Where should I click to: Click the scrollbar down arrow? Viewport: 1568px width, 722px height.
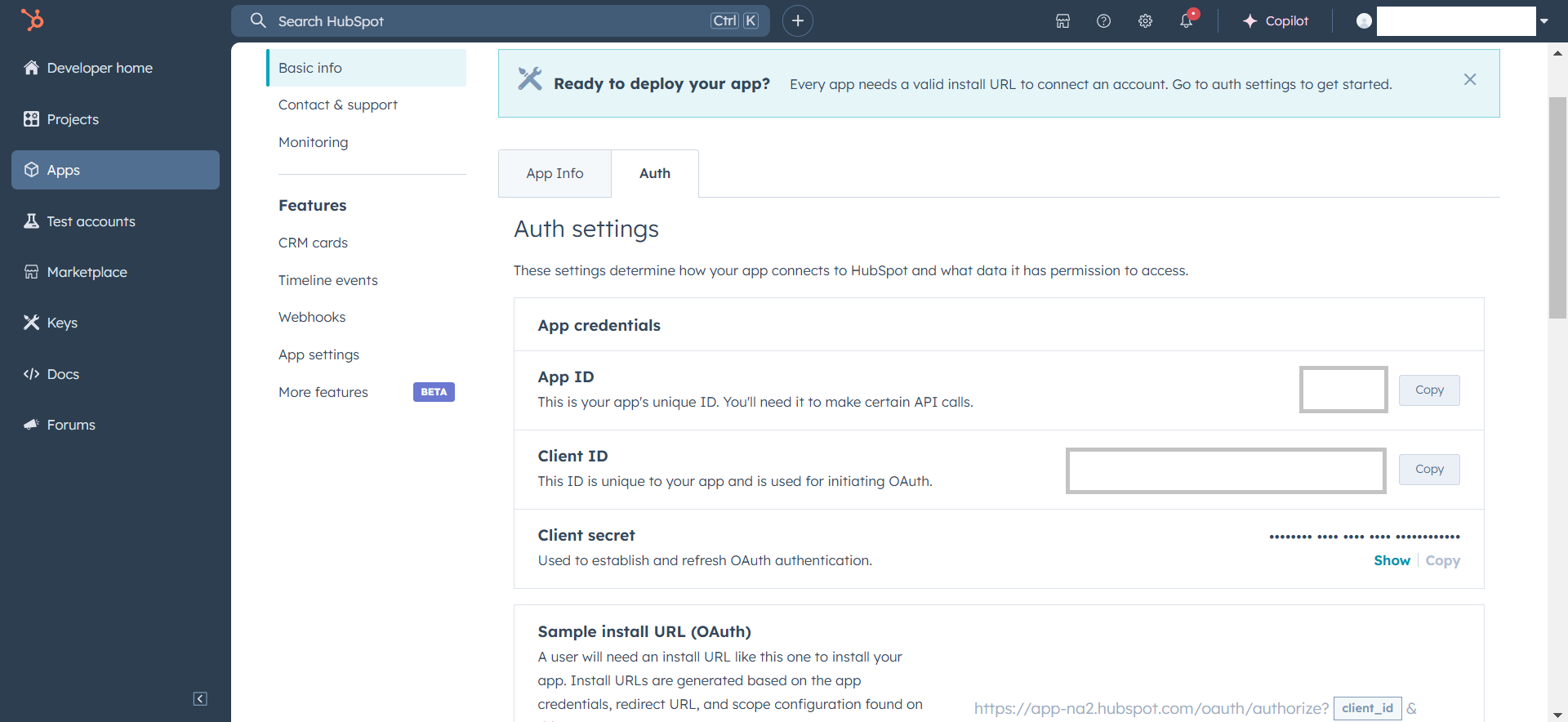point(1557,715)
